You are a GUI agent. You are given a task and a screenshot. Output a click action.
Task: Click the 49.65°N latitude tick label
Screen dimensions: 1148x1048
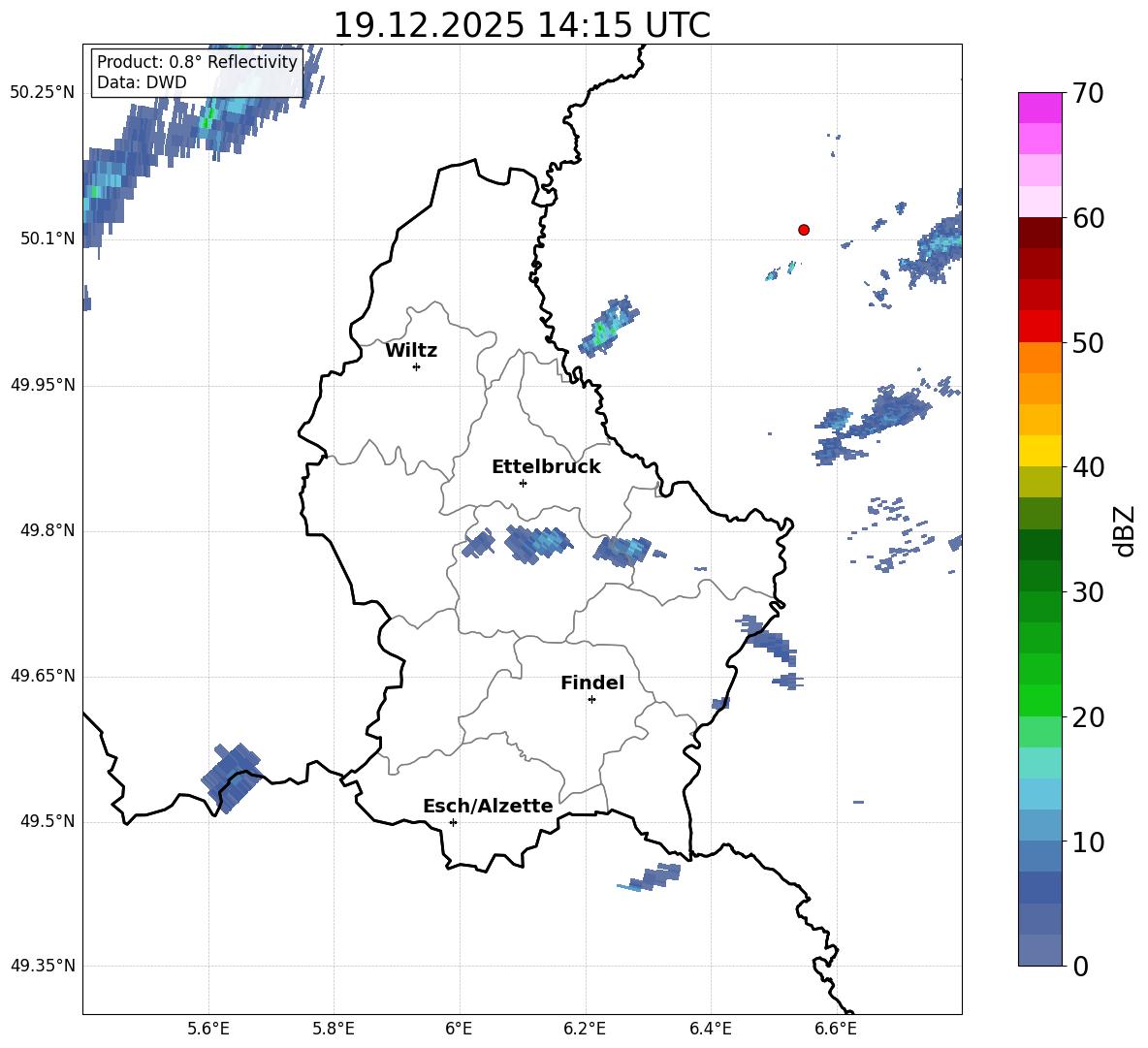pyautogui.click(x=42, y=676)
